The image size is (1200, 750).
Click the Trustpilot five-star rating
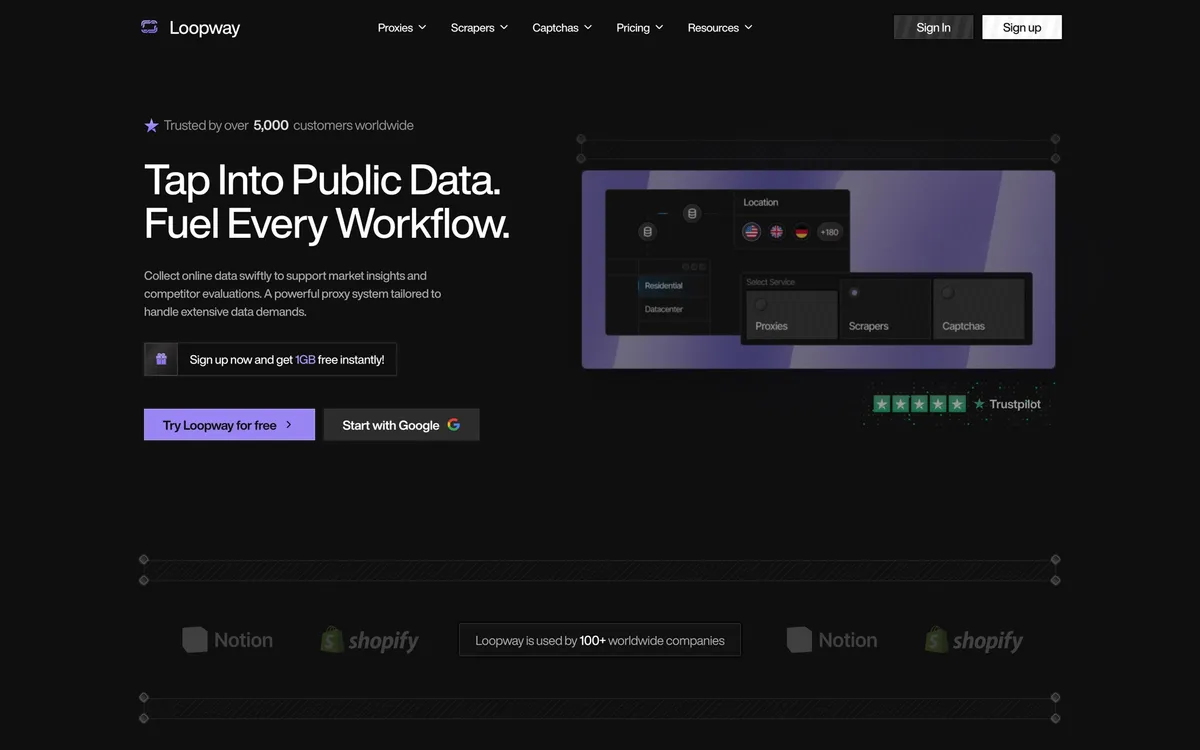(920, 404)
